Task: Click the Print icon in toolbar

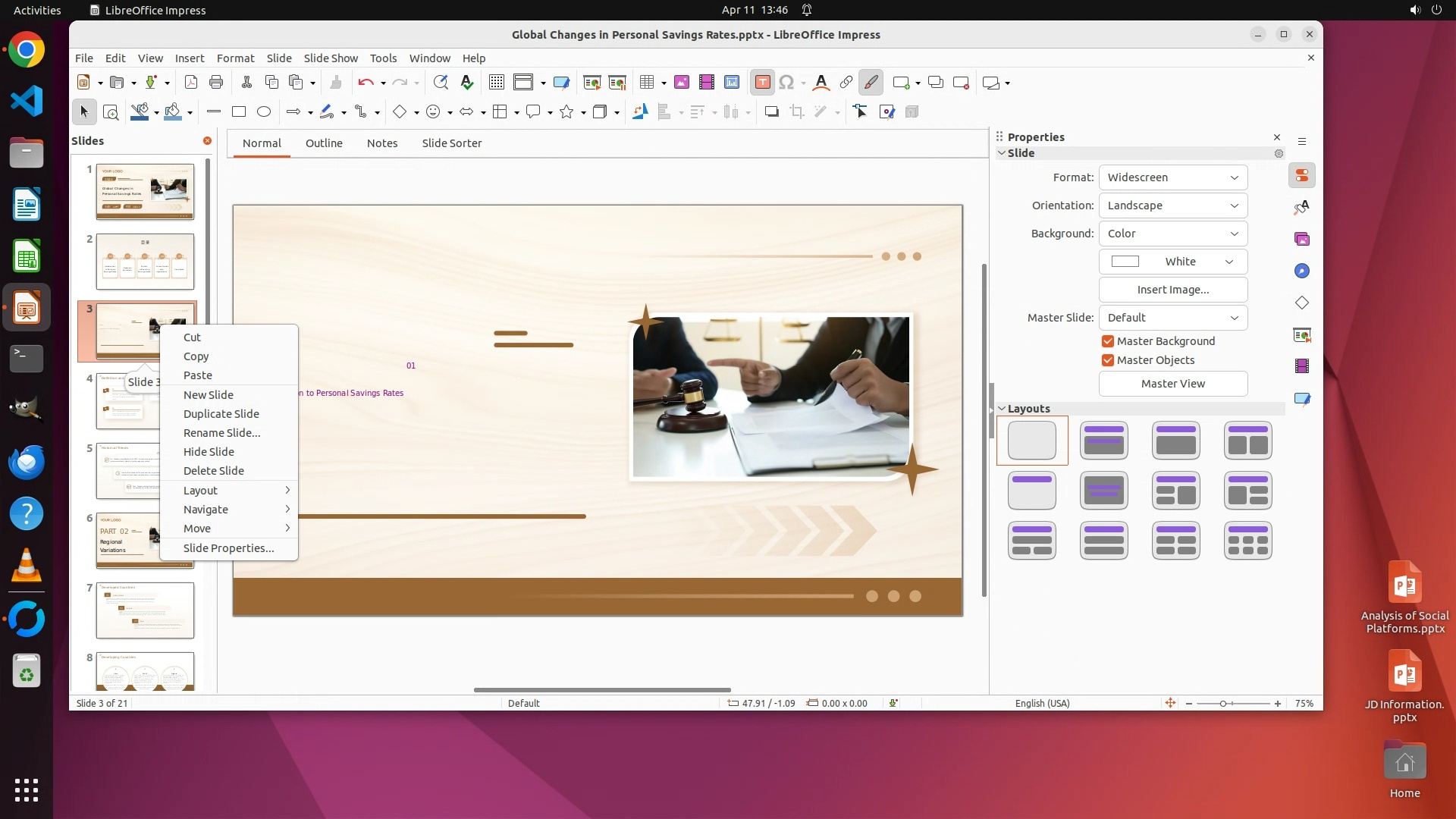Action: (216, 83)
